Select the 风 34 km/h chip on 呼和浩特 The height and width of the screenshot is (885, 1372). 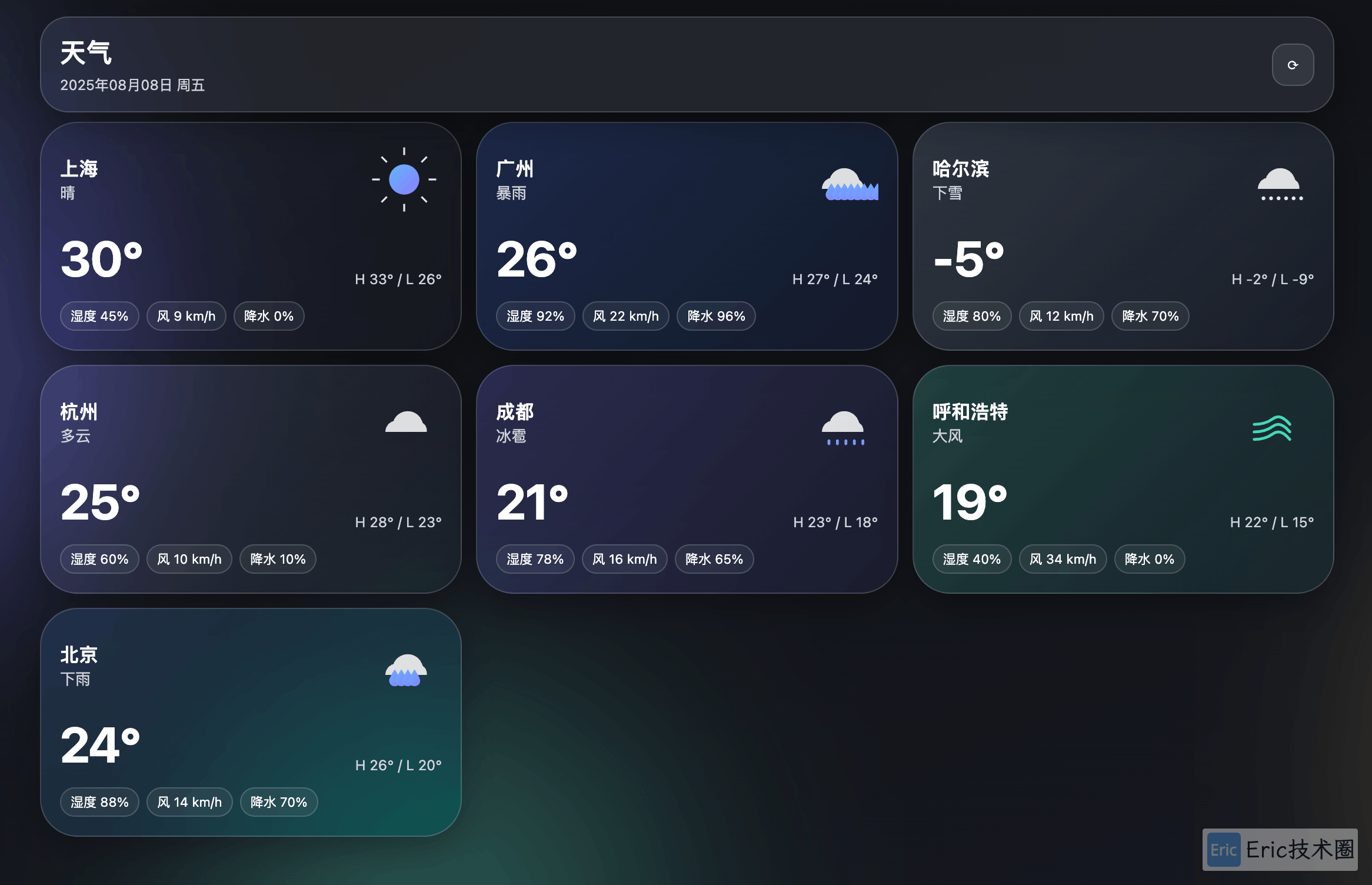click(1063, 559)
